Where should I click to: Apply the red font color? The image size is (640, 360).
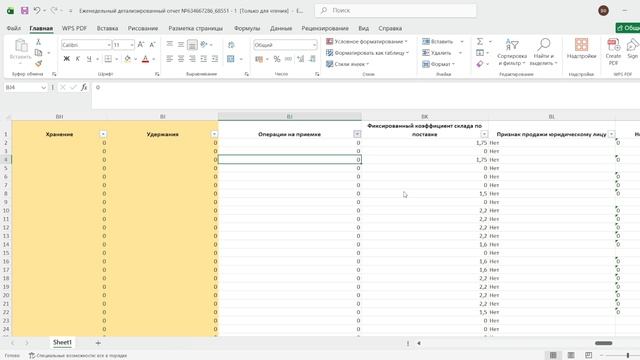point(145,59)
